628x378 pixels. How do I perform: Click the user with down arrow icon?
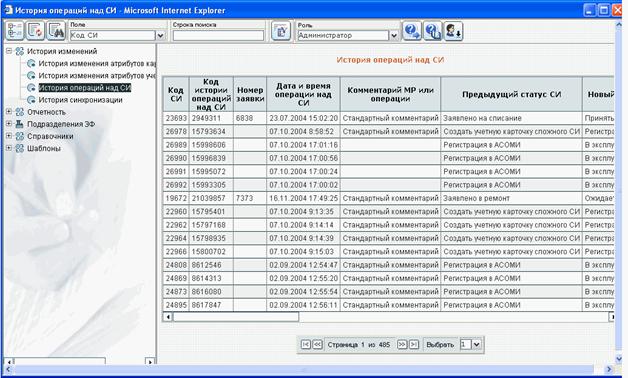coord(453,30)
